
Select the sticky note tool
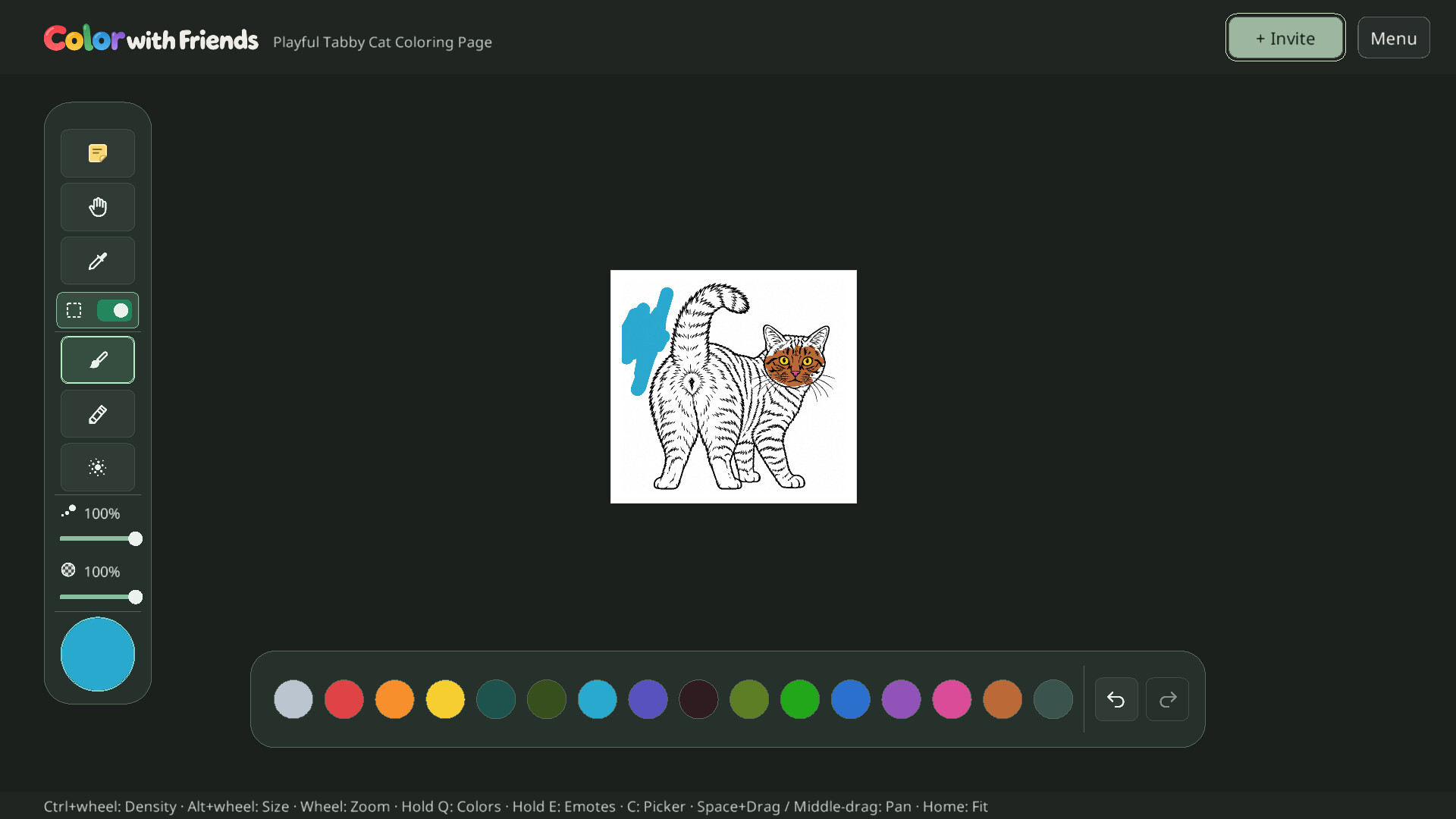pyautogui.click(x=98, y=153)
